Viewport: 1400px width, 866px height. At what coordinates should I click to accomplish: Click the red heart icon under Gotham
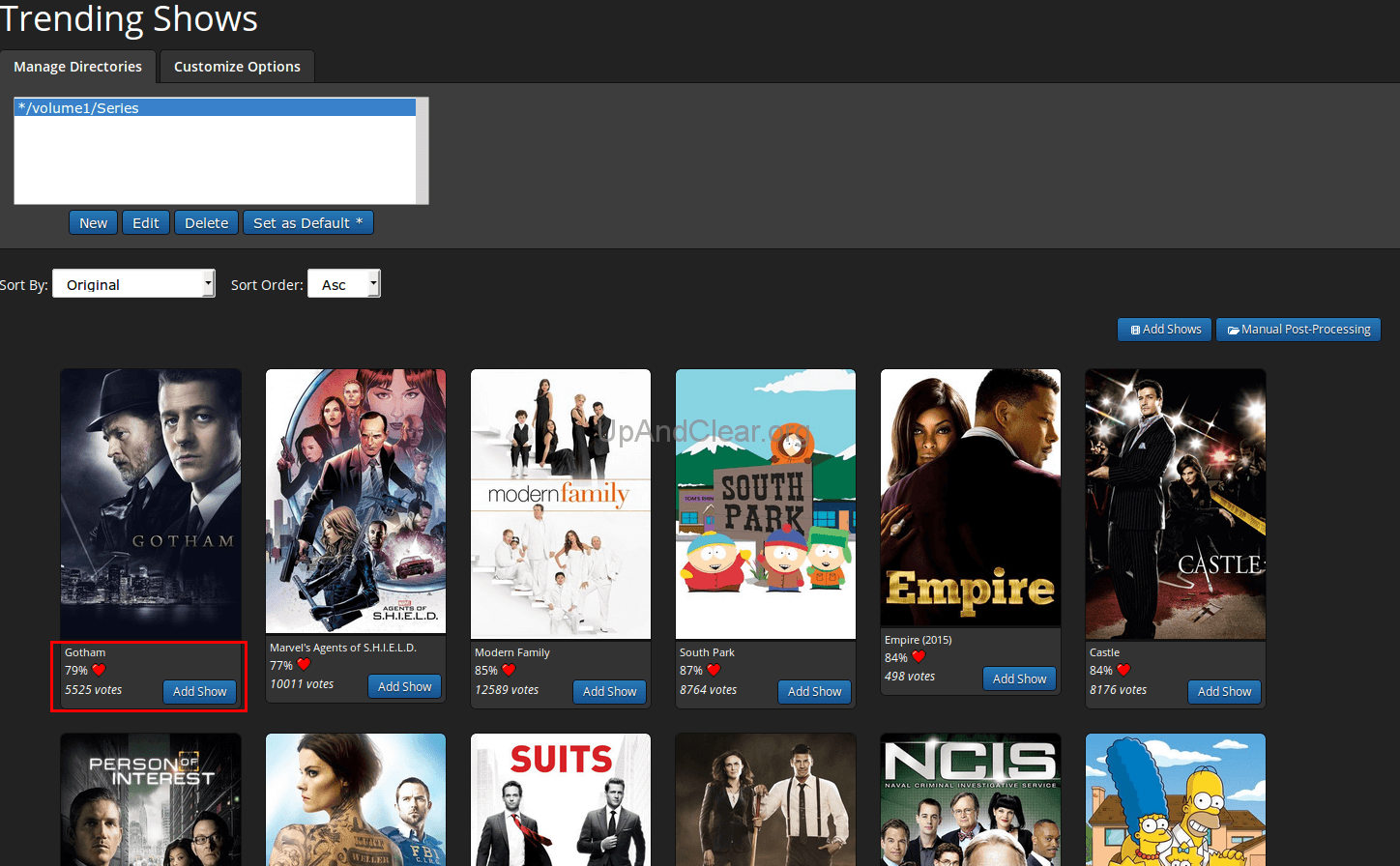[99, 670]
